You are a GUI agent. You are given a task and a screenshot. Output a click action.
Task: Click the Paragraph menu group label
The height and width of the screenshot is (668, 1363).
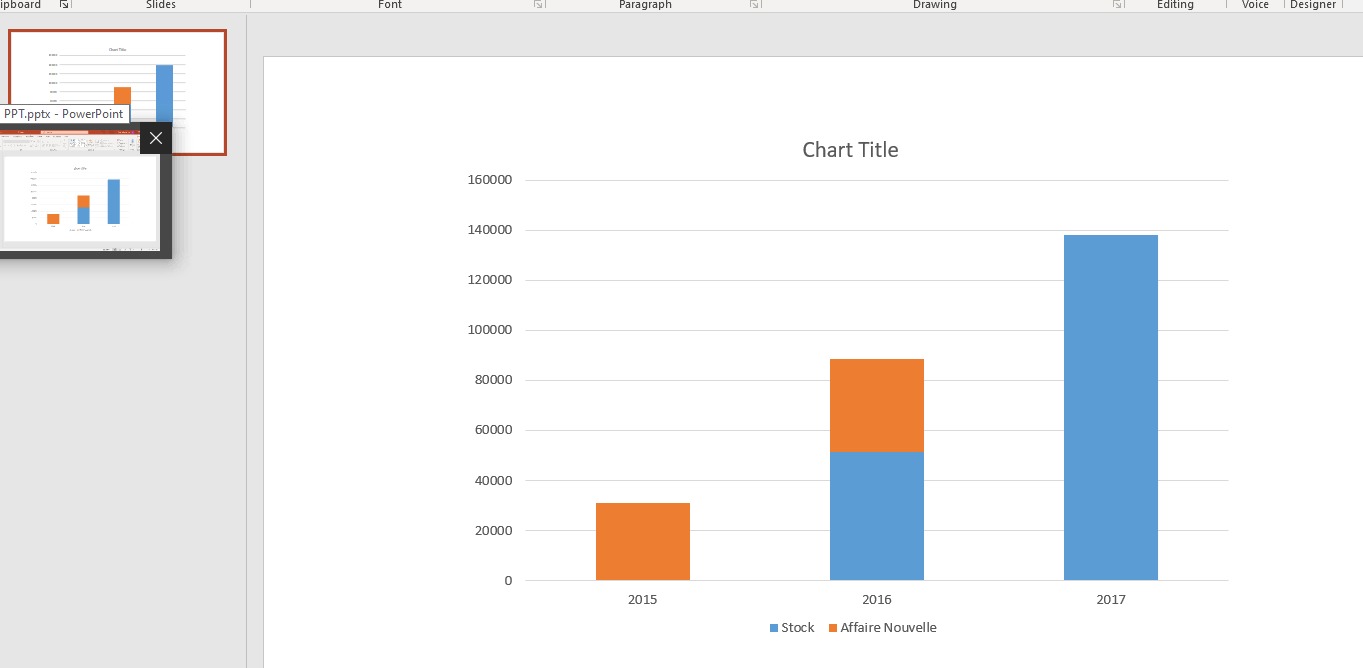pyautogui.click(x=645, y=4)
